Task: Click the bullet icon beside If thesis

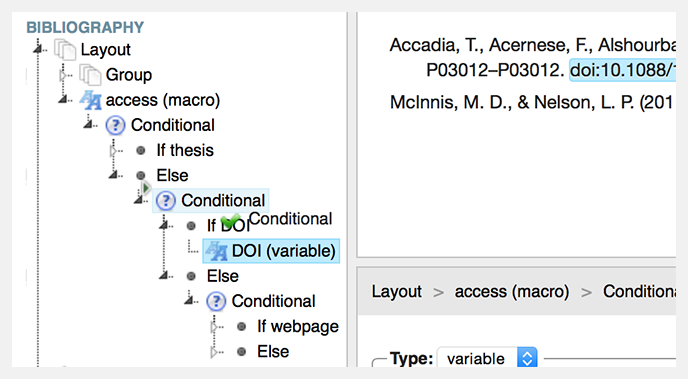Action: [141, 150]
